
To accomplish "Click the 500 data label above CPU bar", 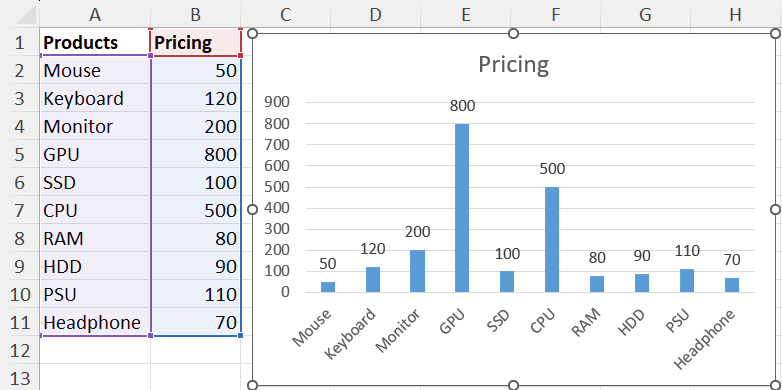I will point(552,169).
